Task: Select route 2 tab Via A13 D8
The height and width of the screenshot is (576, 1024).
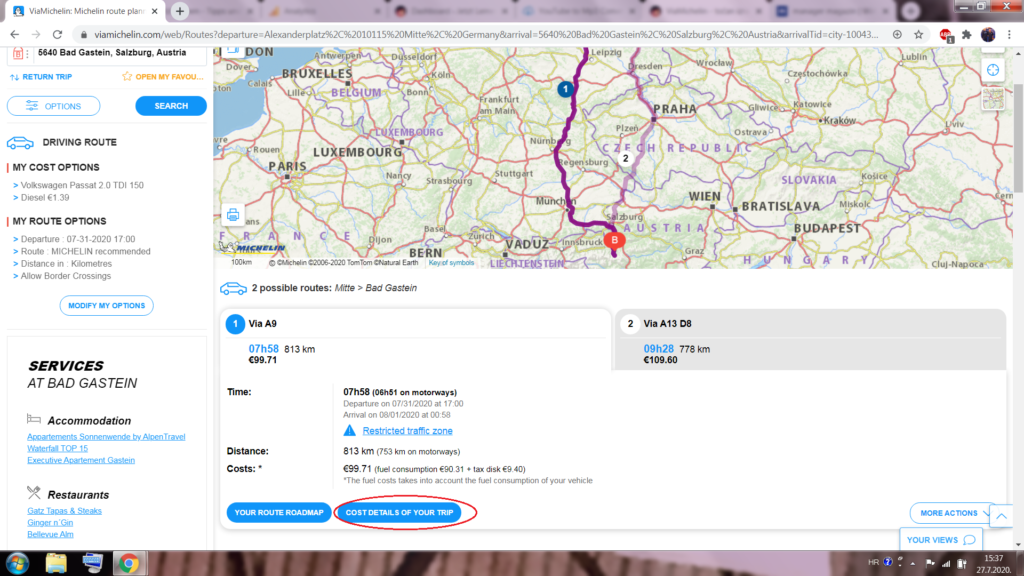Action: (x=810, y=324)
